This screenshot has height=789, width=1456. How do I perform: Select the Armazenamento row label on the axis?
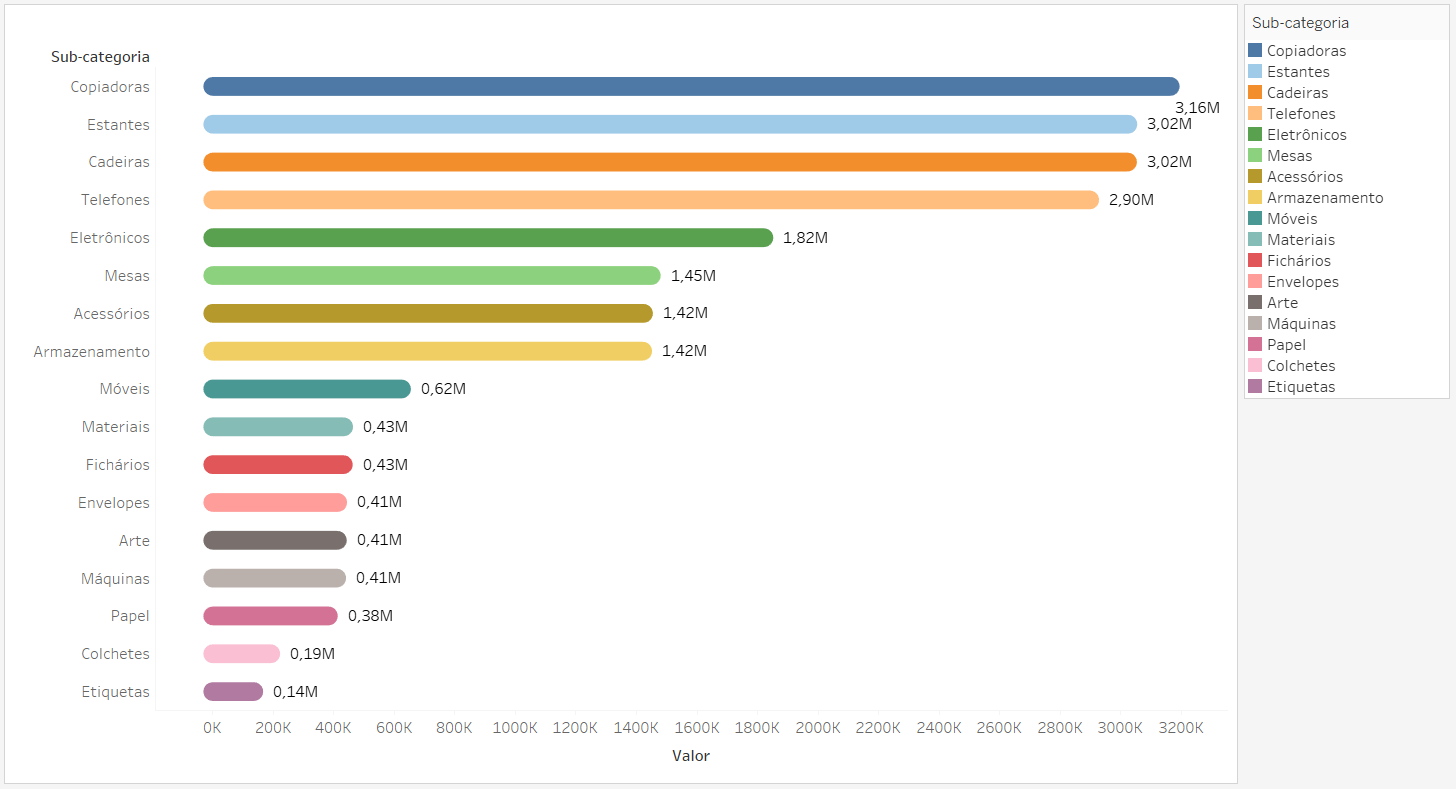tap(92, 352)
